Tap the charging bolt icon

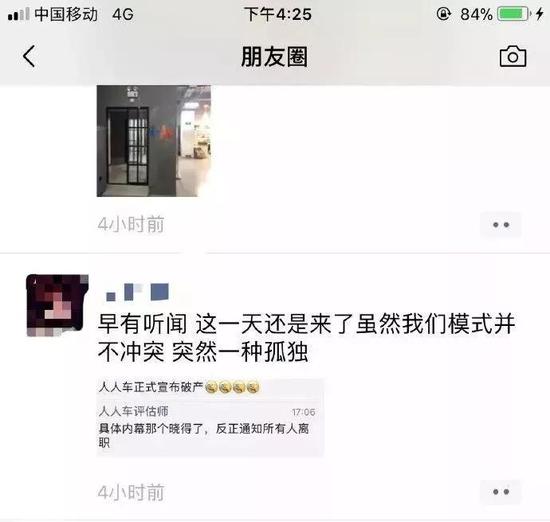tap(539, 14)
